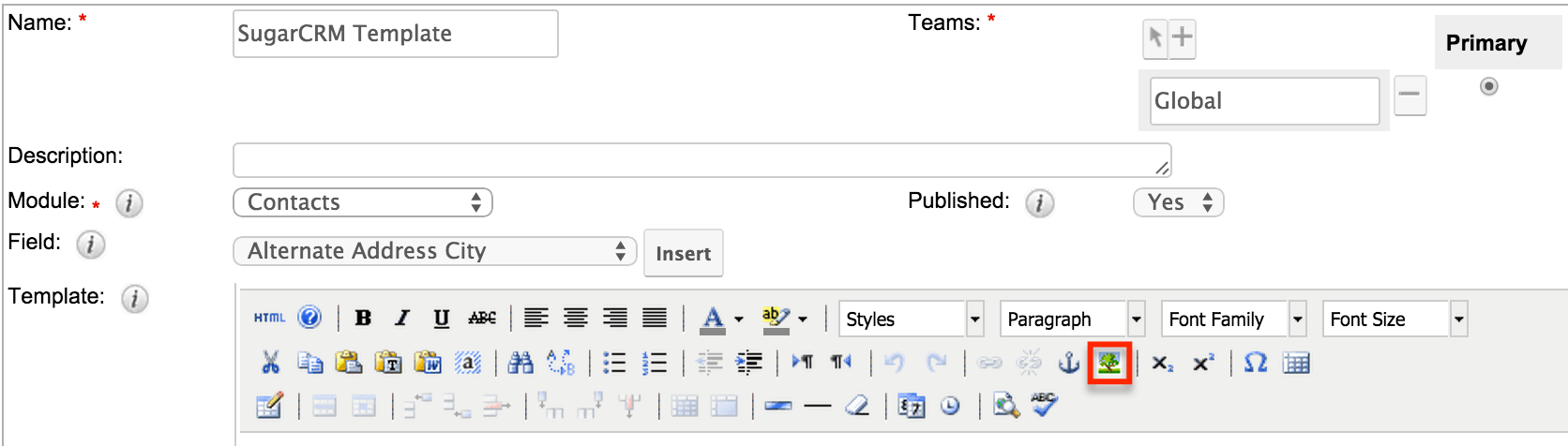Align text left
Screen dimensions: 1568x446
536,319
